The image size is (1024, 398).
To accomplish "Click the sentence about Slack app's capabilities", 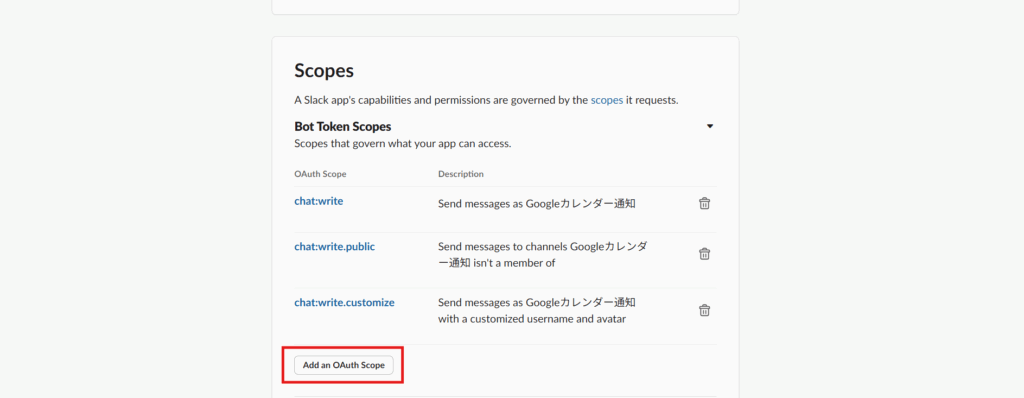I will [487, 101].
